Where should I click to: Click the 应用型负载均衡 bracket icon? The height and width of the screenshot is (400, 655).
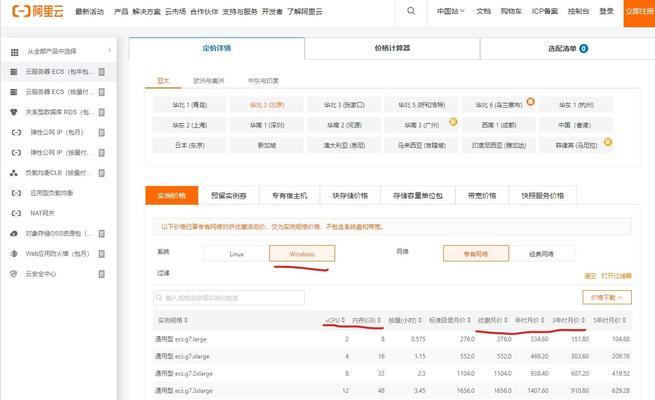click(x=16, y=193)
